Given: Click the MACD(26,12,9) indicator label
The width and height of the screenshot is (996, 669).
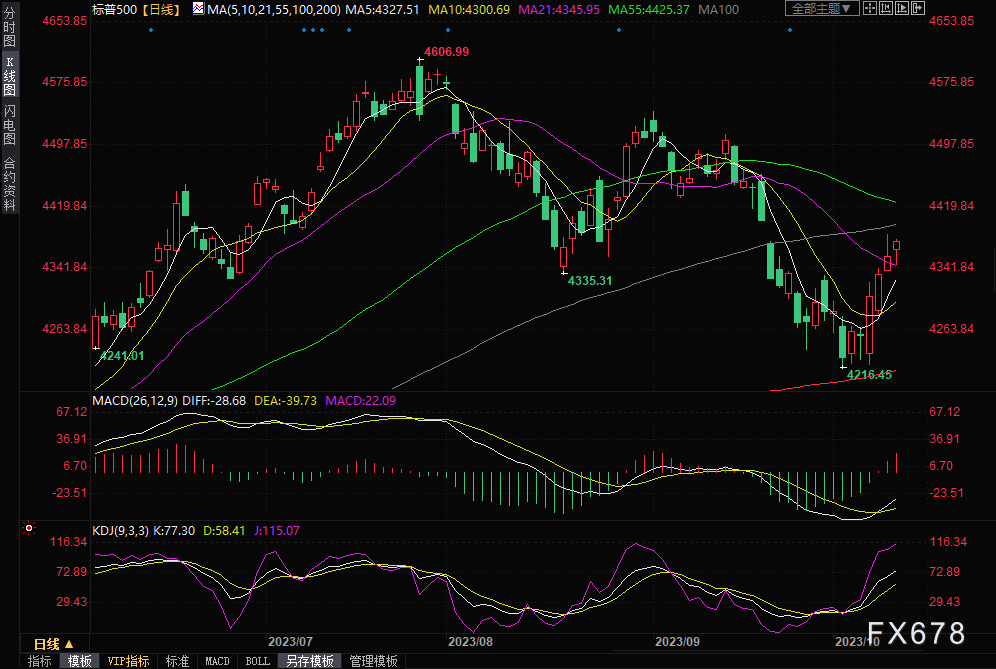Looking at the screenshot, I should tap(135, 401).
